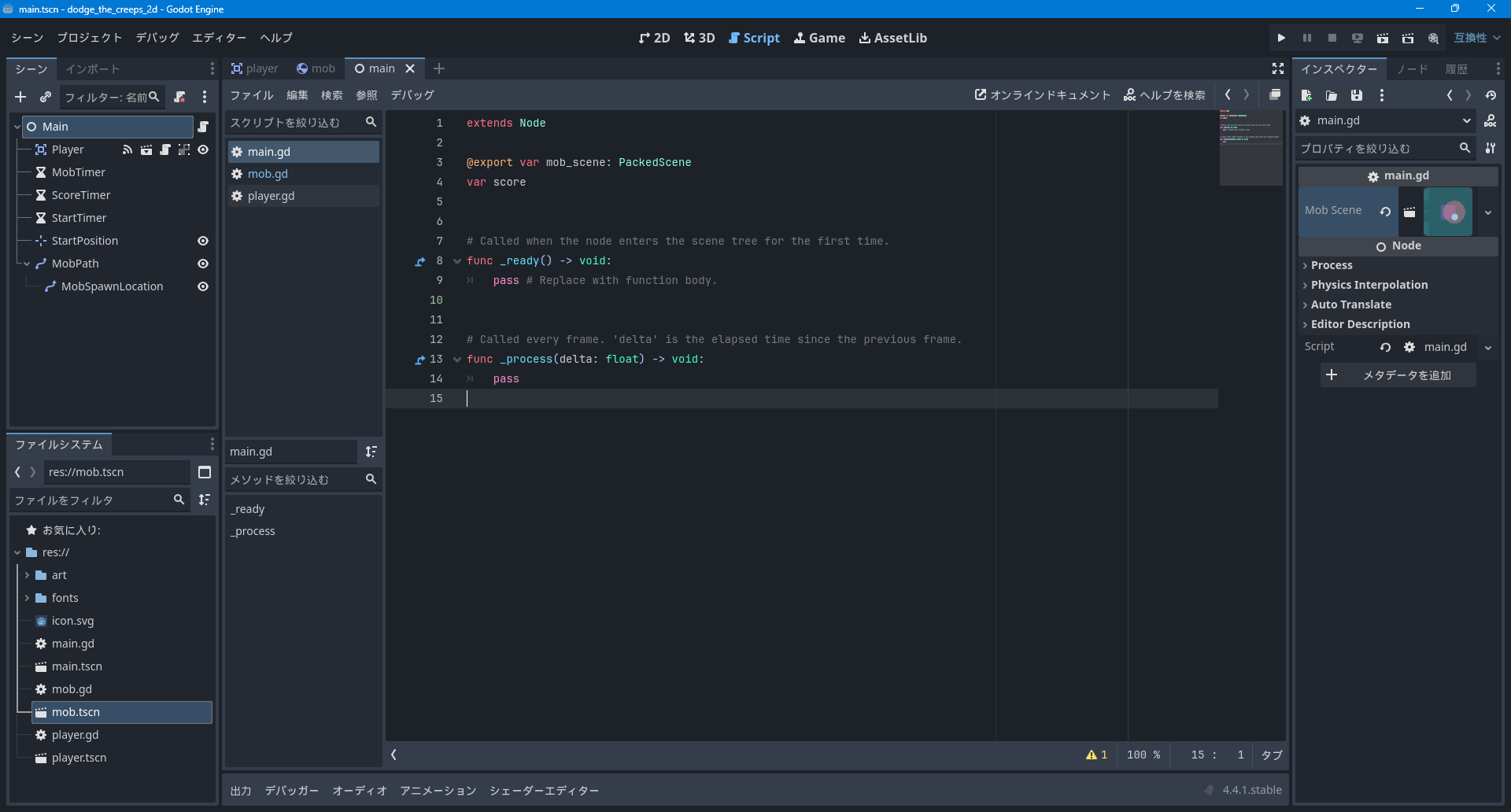
Task: Save the current resource with the floppy icon
Action: [1355, 95]
